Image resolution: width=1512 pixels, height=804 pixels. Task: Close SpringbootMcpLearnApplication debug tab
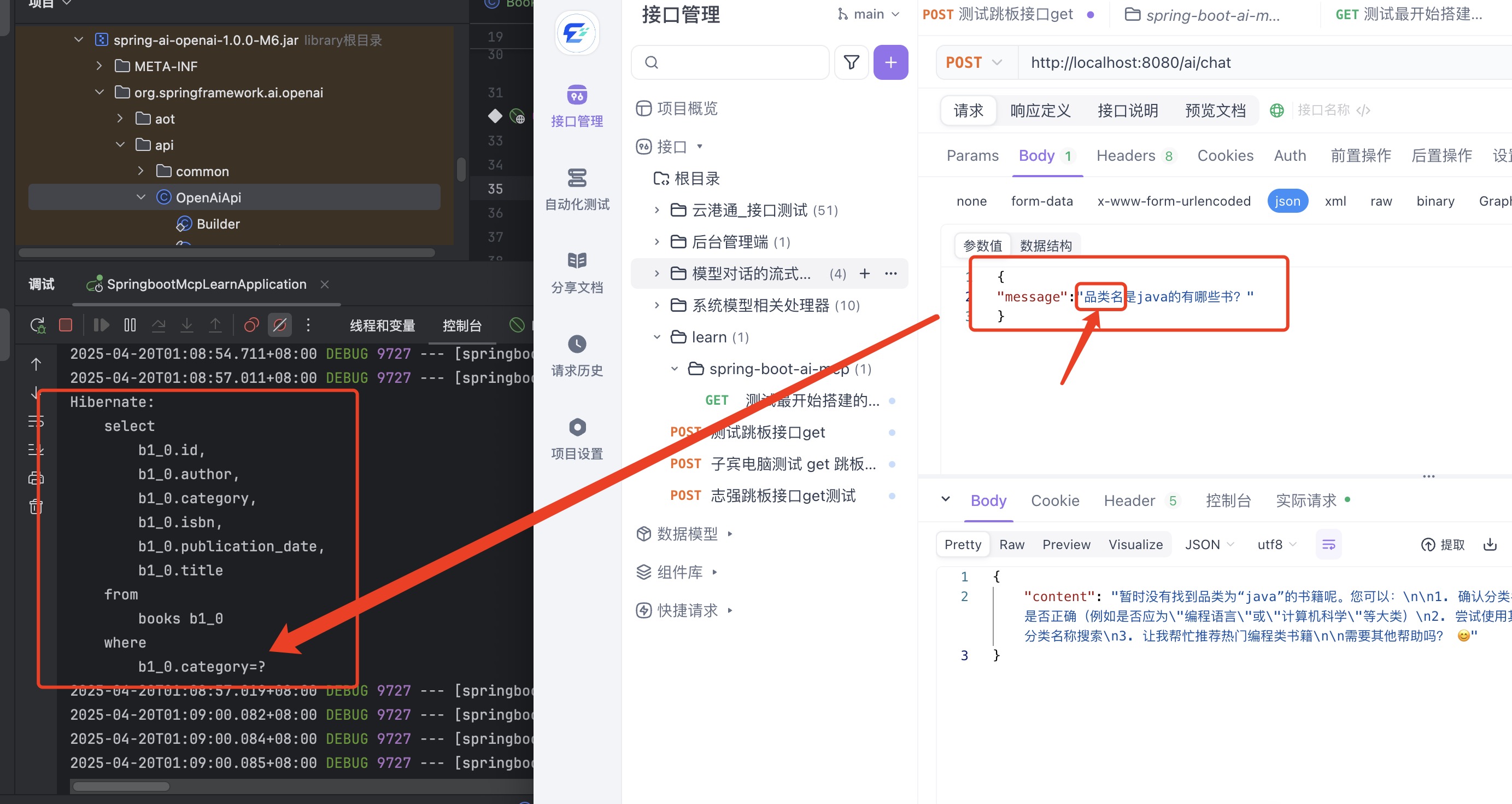(x=325, y=284)
